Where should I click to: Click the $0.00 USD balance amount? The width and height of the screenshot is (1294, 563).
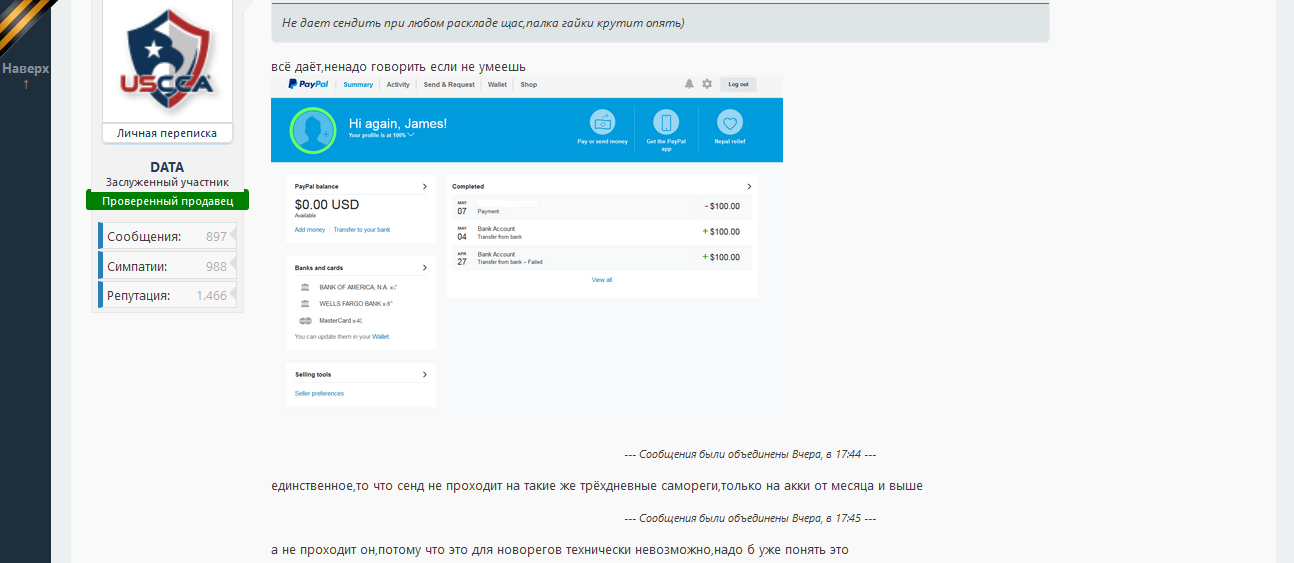tap(327, 205)
